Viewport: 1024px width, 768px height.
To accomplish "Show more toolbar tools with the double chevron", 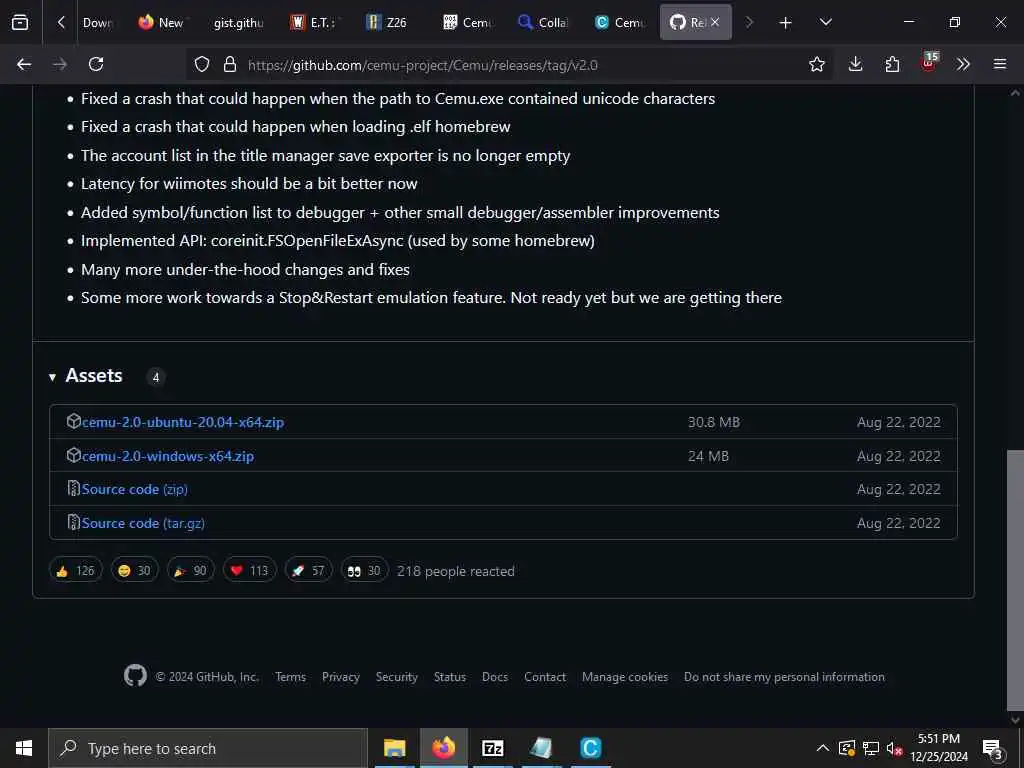I will (963, 64).
